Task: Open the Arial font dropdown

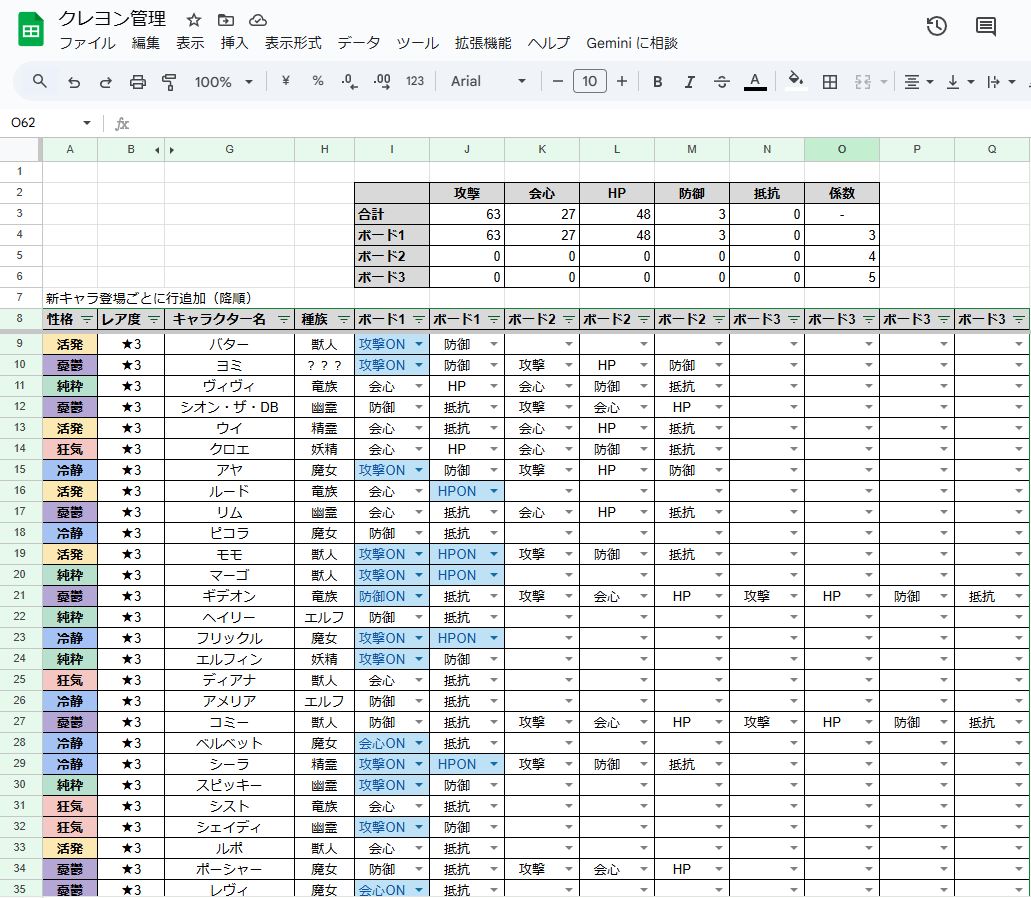Action: tap(488, 82)
